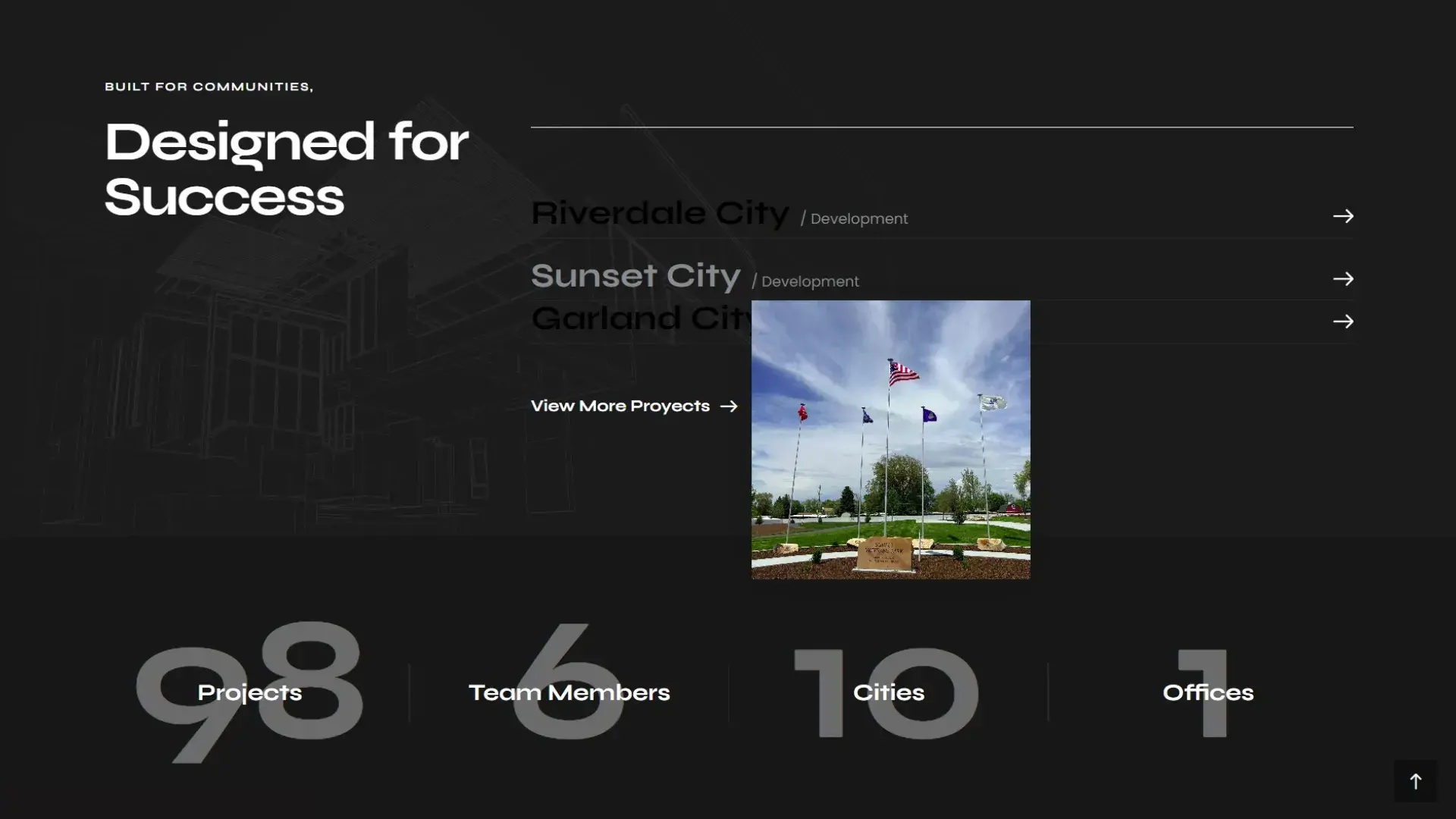1456x819 pixels.
Task: Click the Team Members counter label
Action: pos(569,693)
